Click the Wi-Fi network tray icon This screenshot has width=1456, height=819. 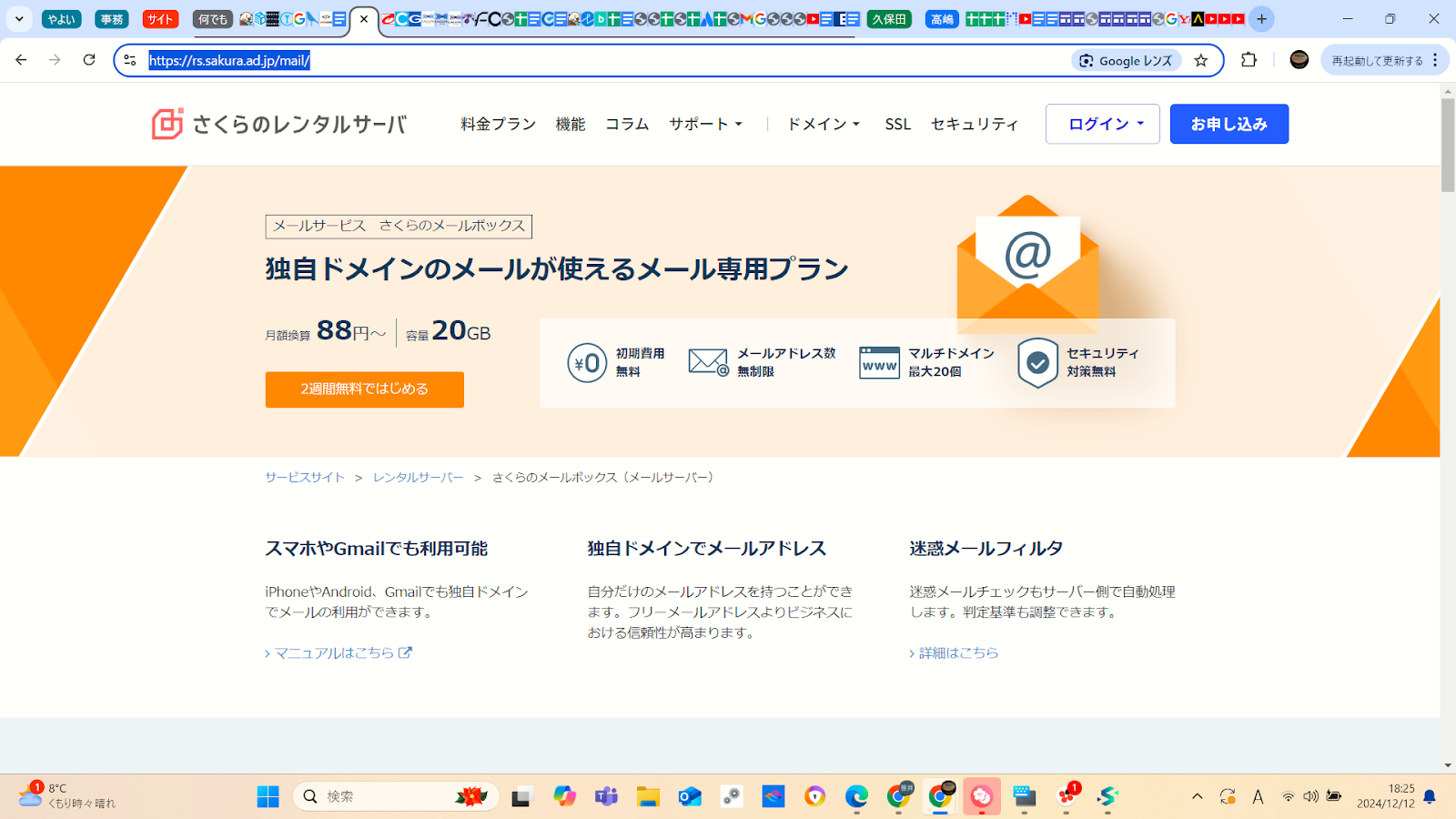coord(1288,796)
